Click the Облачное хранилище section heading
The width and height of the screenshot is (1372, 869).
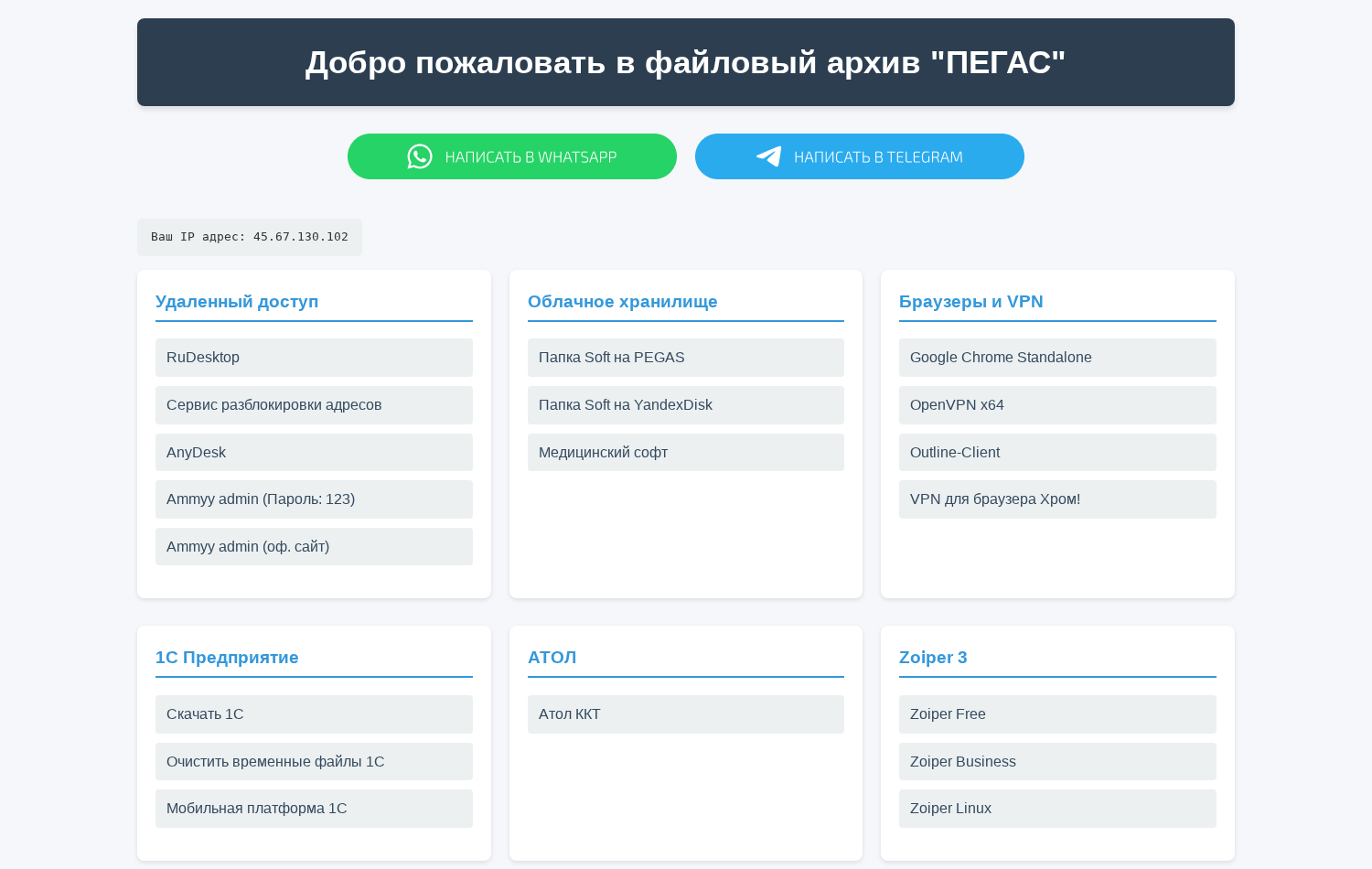[x=623, y=302]
